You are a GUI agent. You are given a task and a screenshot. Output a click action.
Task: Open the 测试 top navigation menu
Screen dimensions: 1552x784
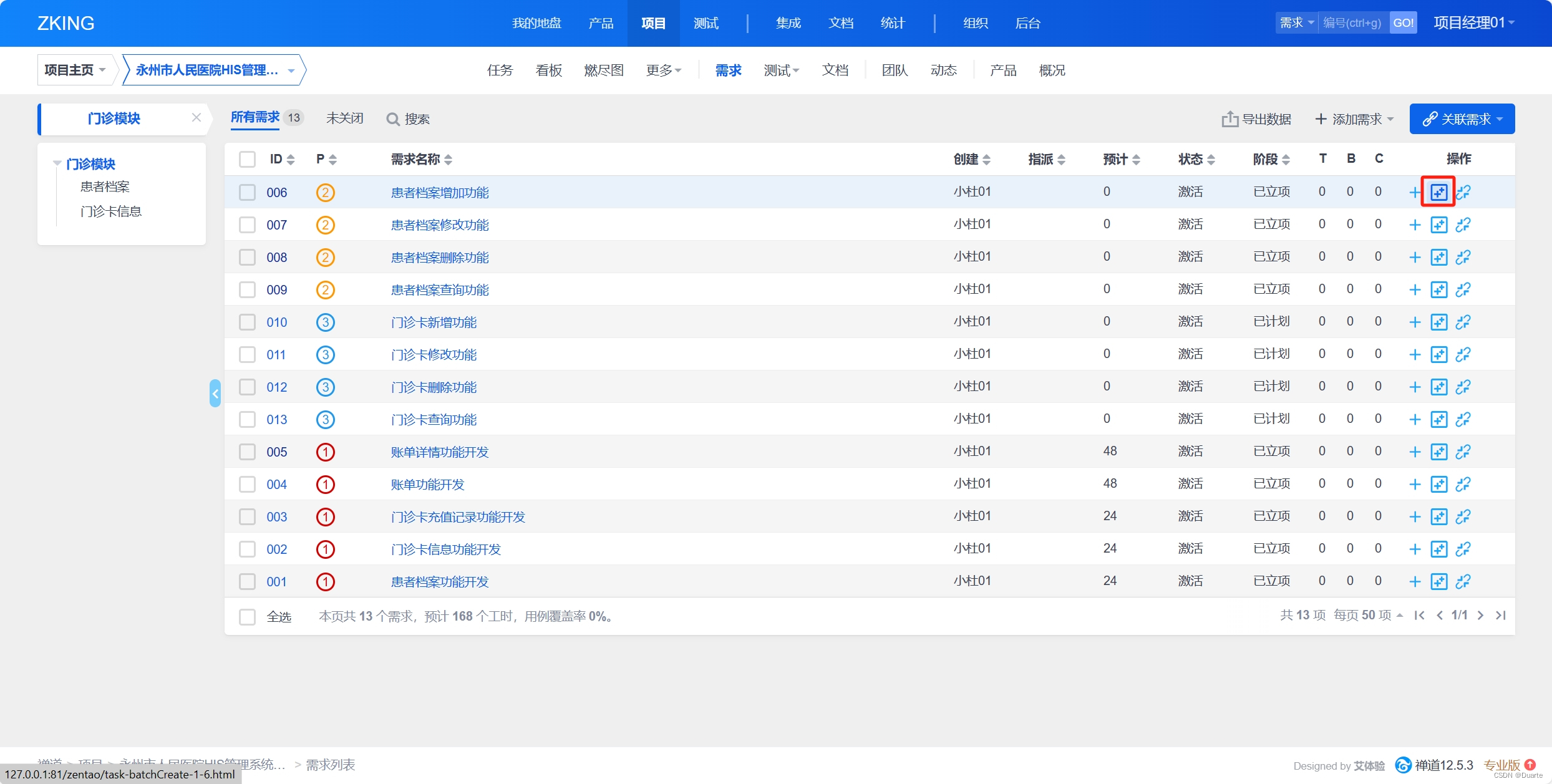click(706, 23)
